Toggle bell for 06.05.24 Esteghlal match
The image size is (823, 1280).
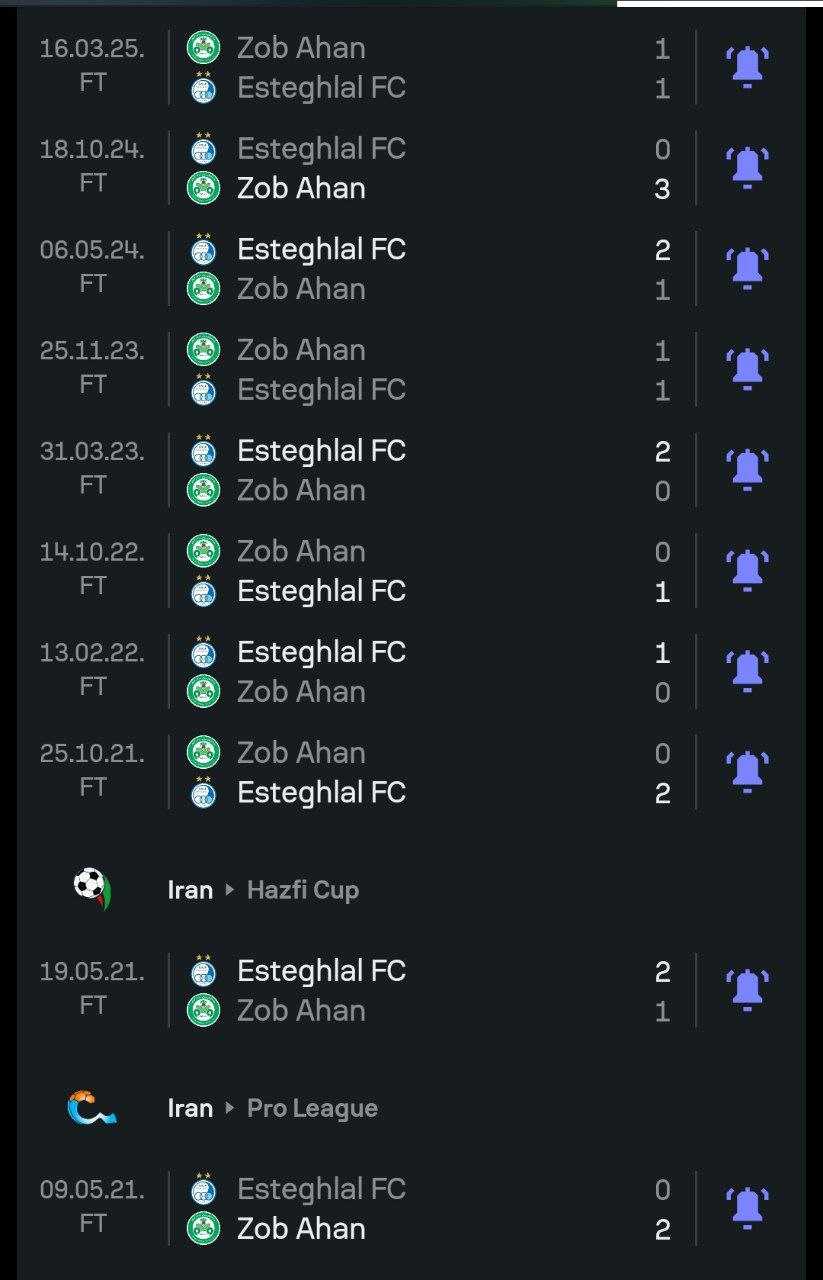(747, 269)
